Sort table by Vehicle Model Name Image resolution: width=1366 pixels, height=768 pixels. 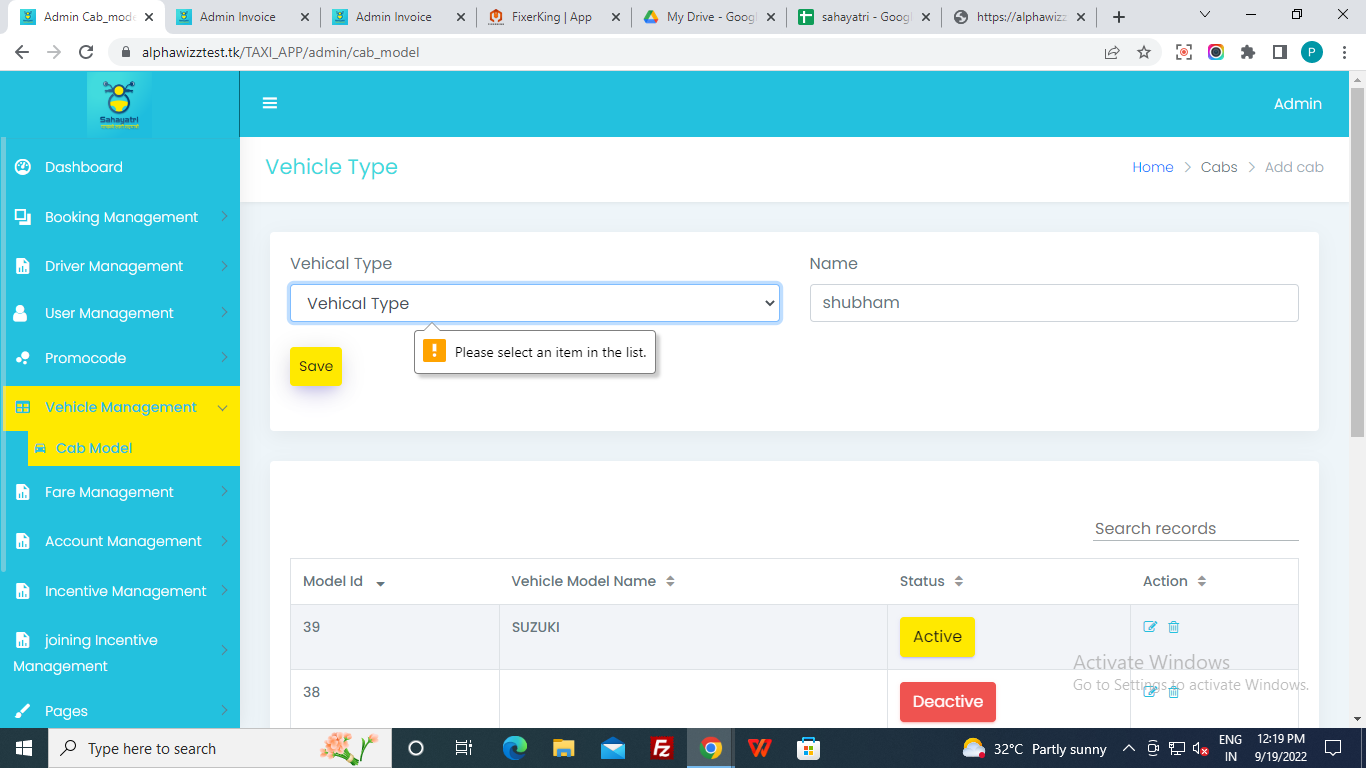pos(693,581)
